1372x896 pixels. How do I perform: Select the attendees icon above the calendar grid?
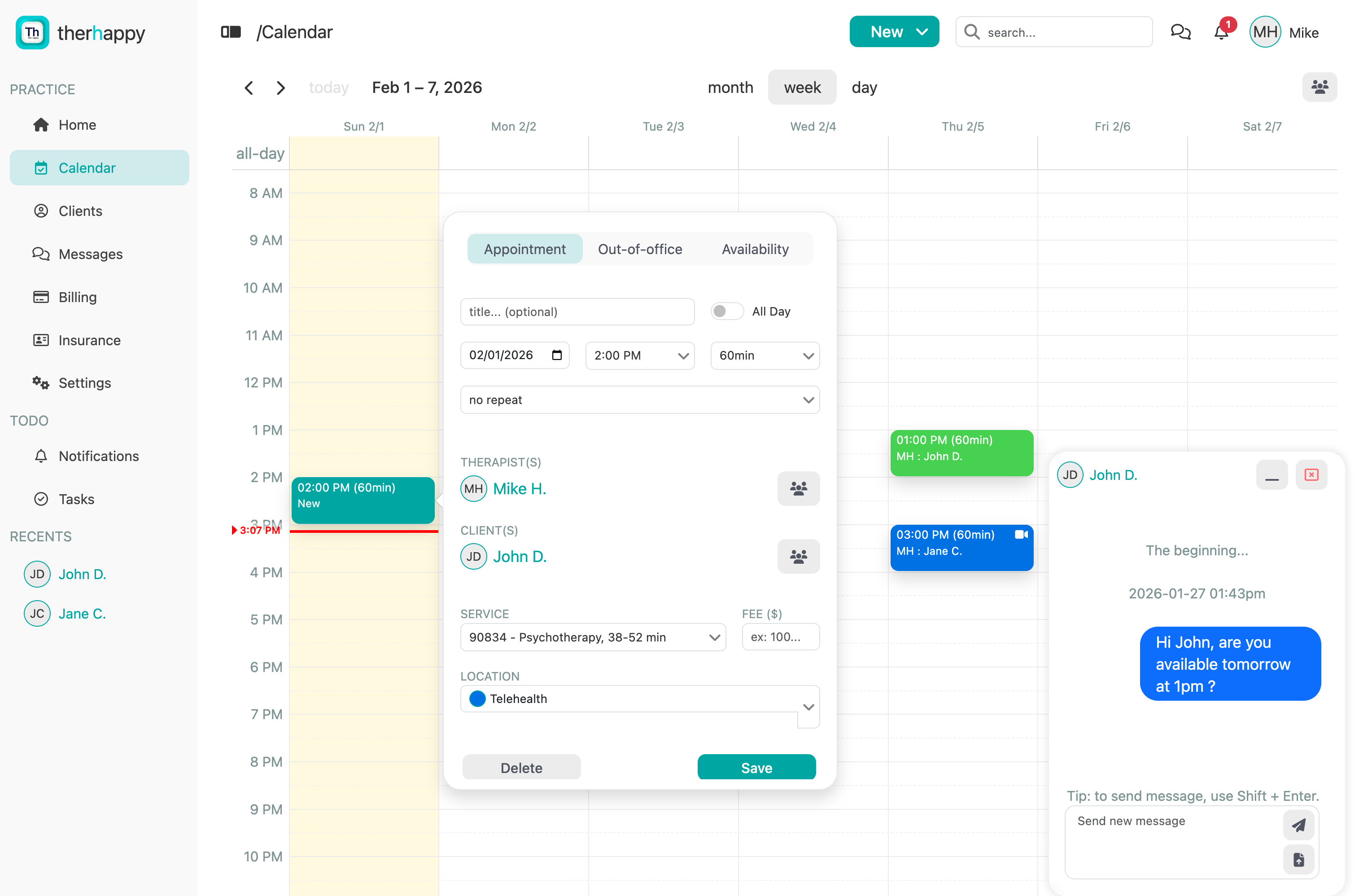point(1320,87)
